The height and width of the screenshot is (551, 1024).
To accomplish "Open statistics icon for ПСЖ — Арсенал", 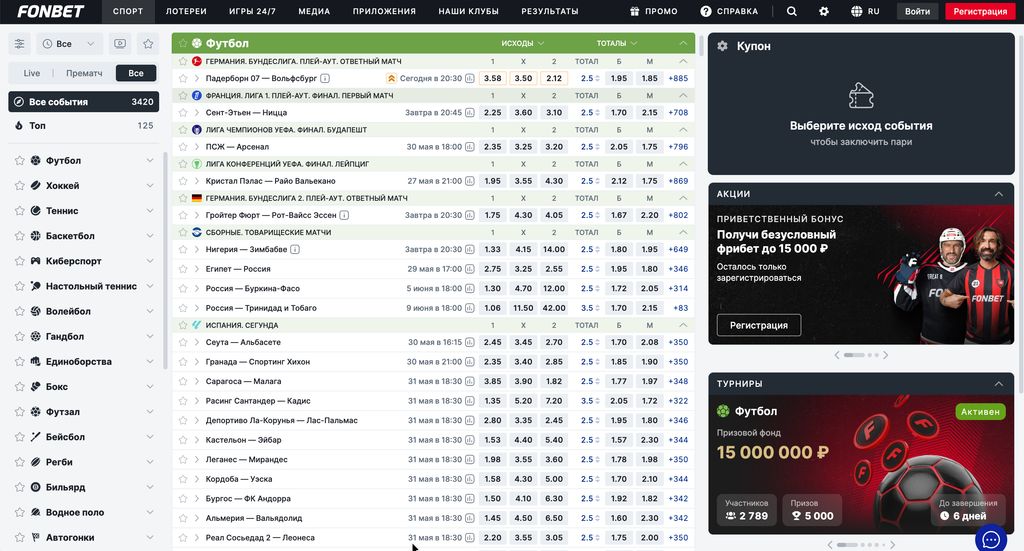I will [x=470, y=147].
